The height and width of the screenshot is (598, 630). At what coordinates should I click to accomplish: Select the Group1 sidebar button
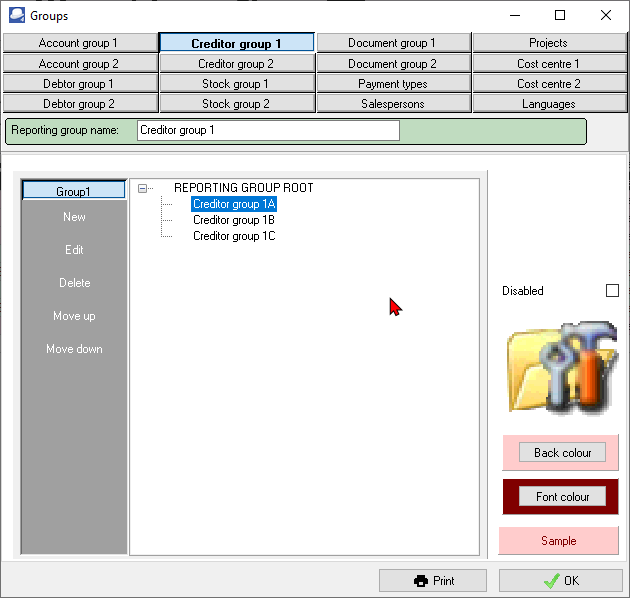(x=74, y=191)
